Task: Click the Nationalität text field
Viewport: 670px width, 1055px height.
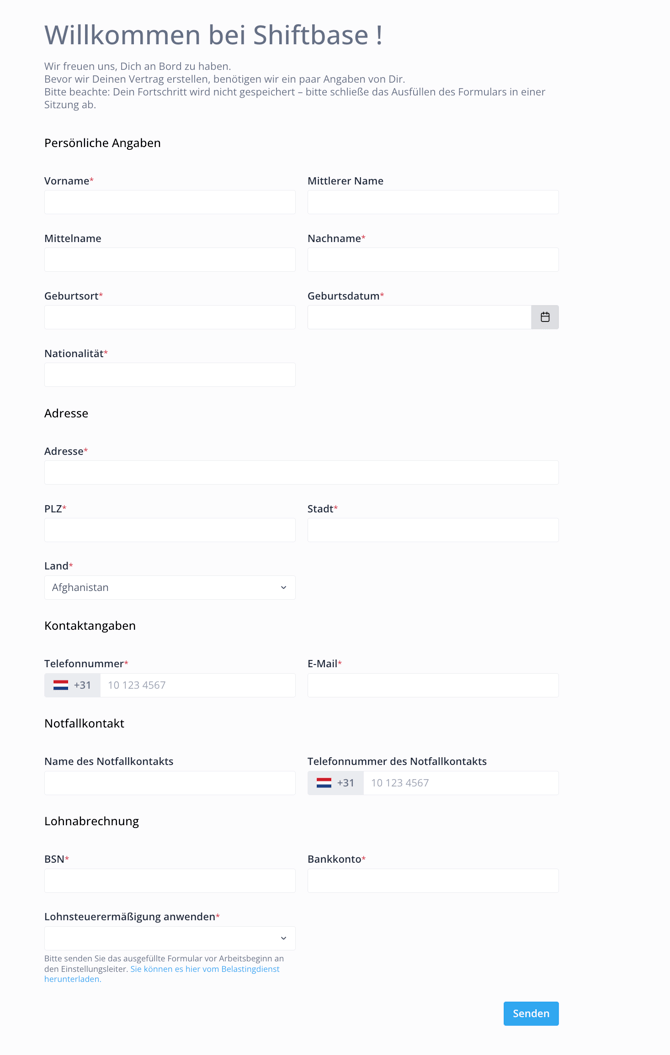Action: 170,375
